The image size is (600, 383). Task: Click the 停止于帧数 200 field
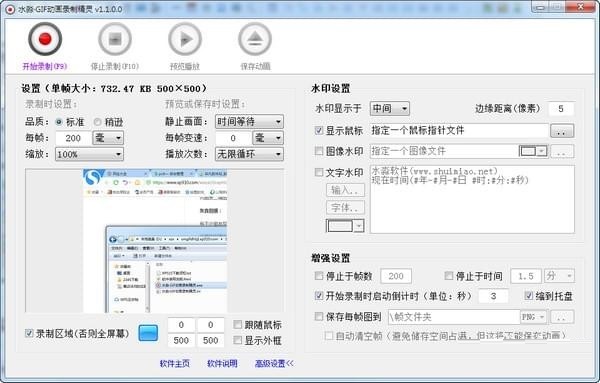396,276
